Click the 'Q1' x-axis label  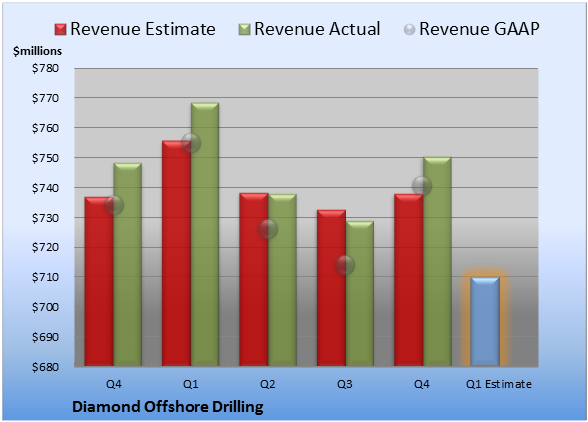190,384
